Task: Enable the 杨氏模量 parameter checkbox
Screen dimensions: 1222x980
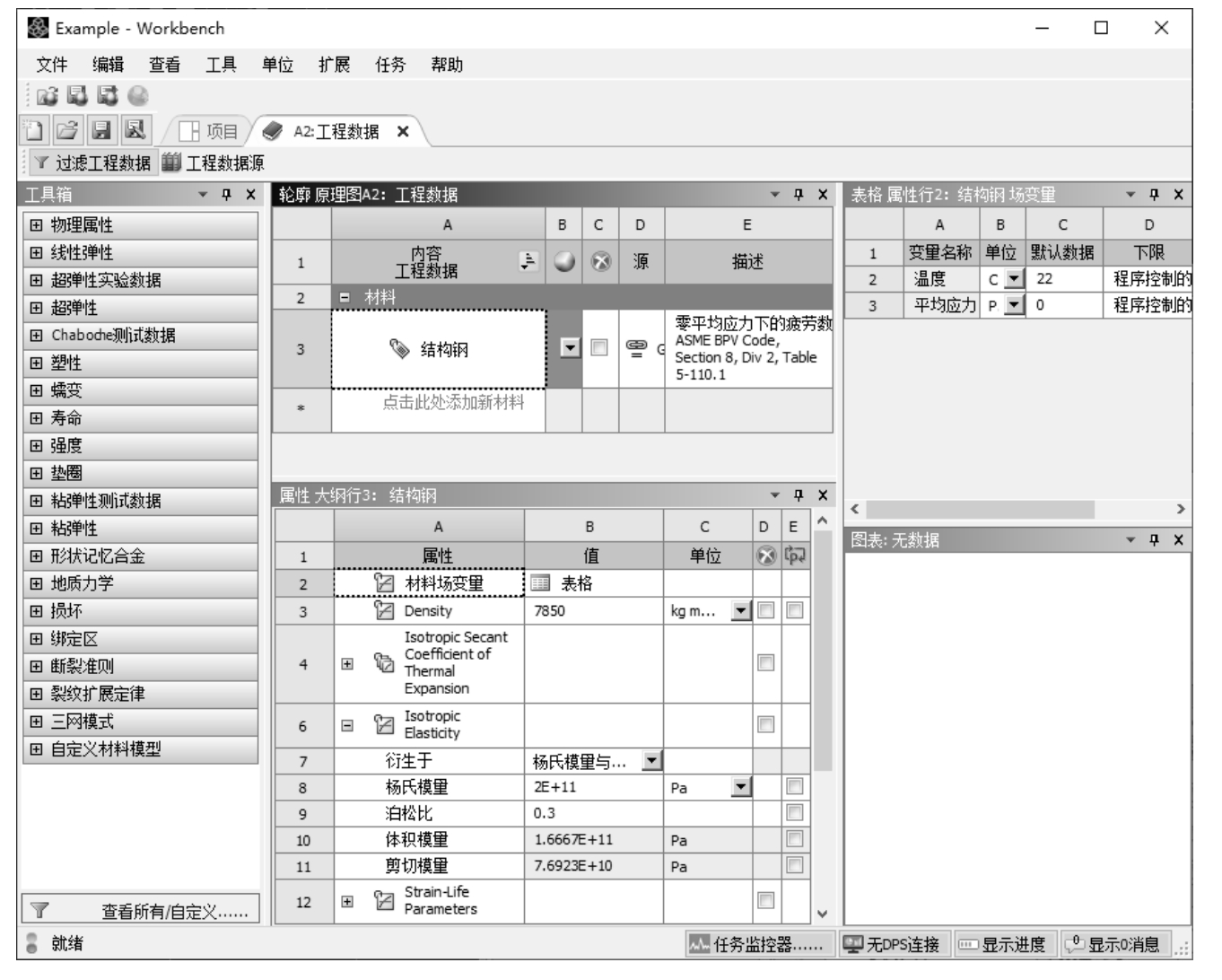Action: [x=794, y=787]
